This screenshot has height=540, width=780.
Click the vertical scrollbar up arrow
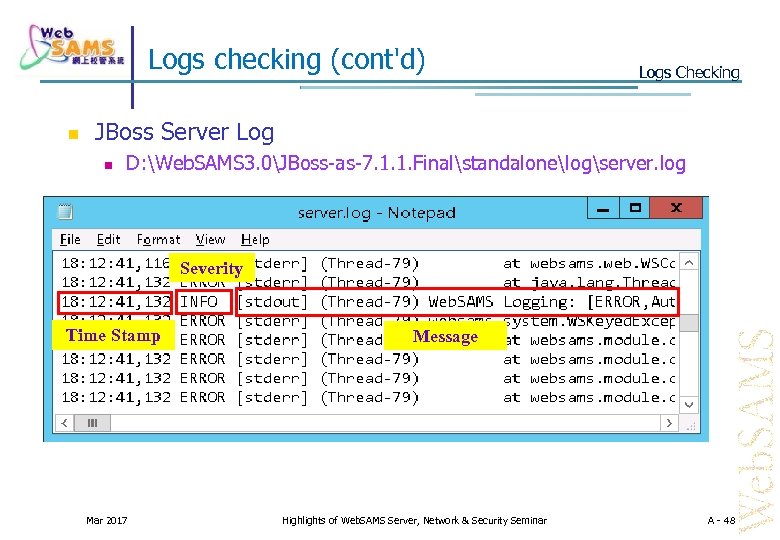point(689,263)
